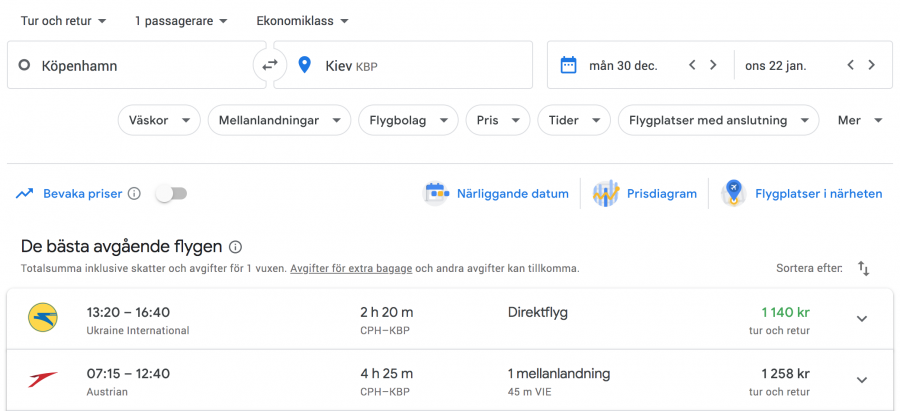Open the Väskor filter
The image size is (900, 411).
pyautogui.click(x=158, y=120)
